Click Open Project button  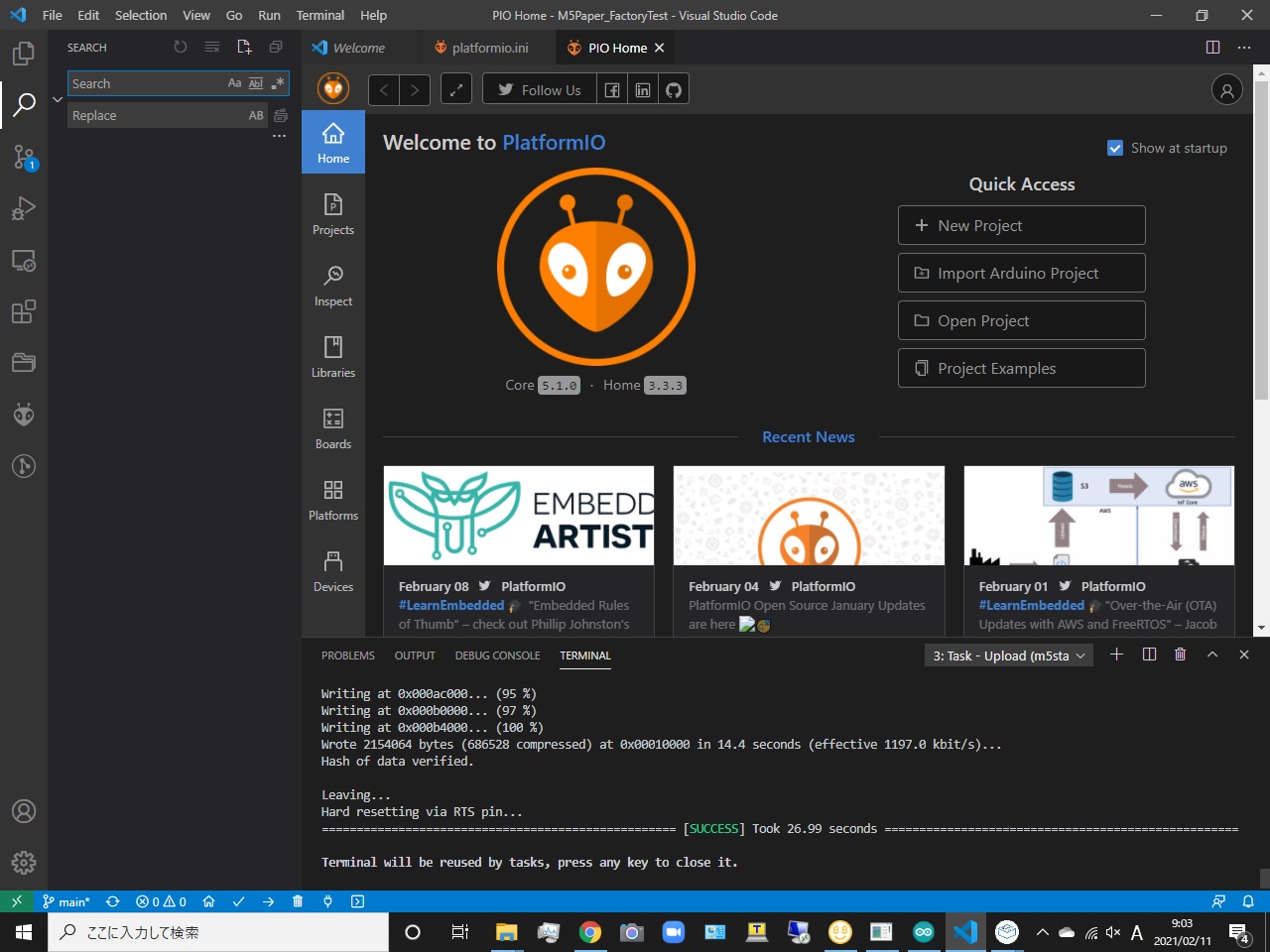(x=1022, y=320)
